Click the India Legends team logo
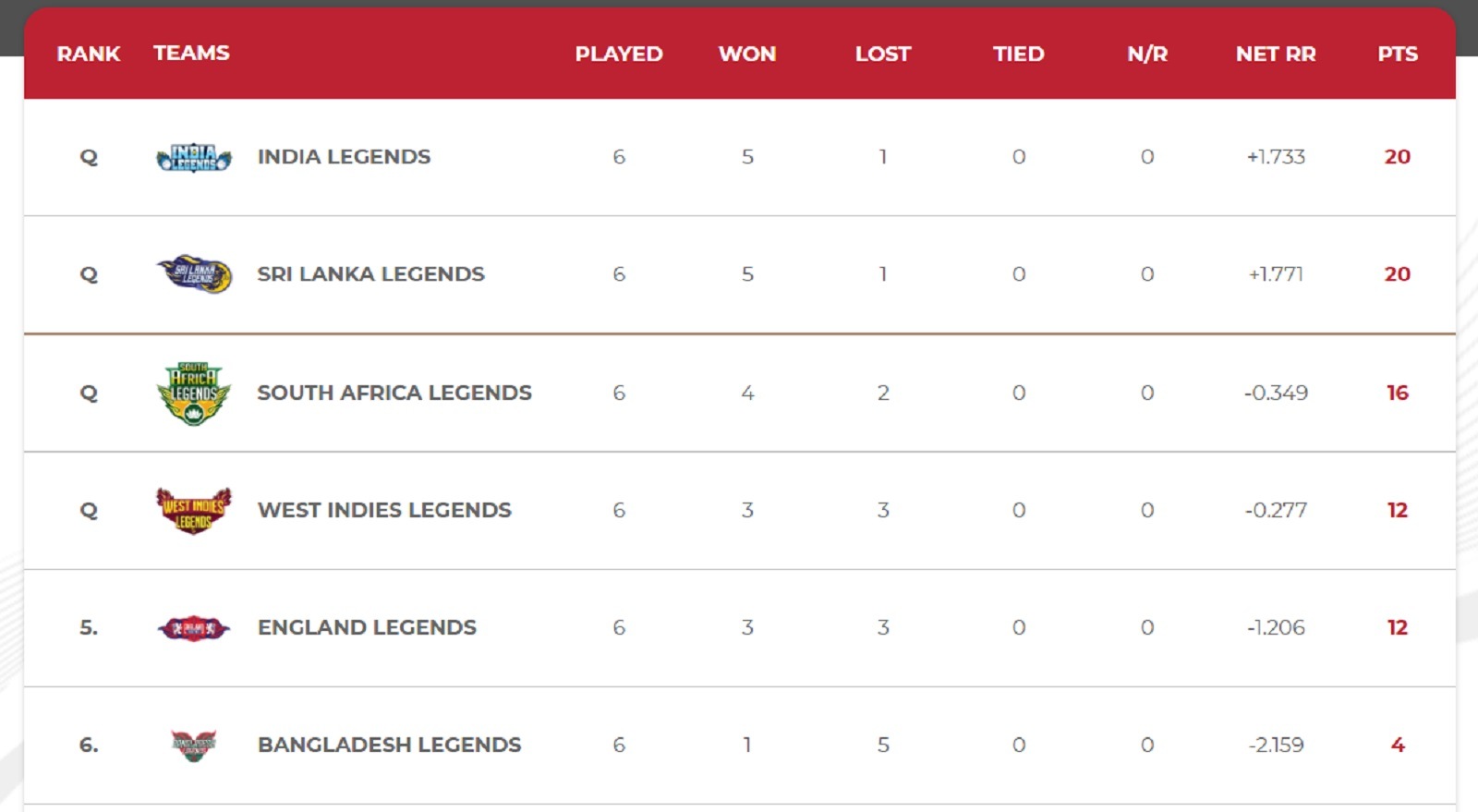The width and height of the screenshot is (1478, 812). coord(194,158)
